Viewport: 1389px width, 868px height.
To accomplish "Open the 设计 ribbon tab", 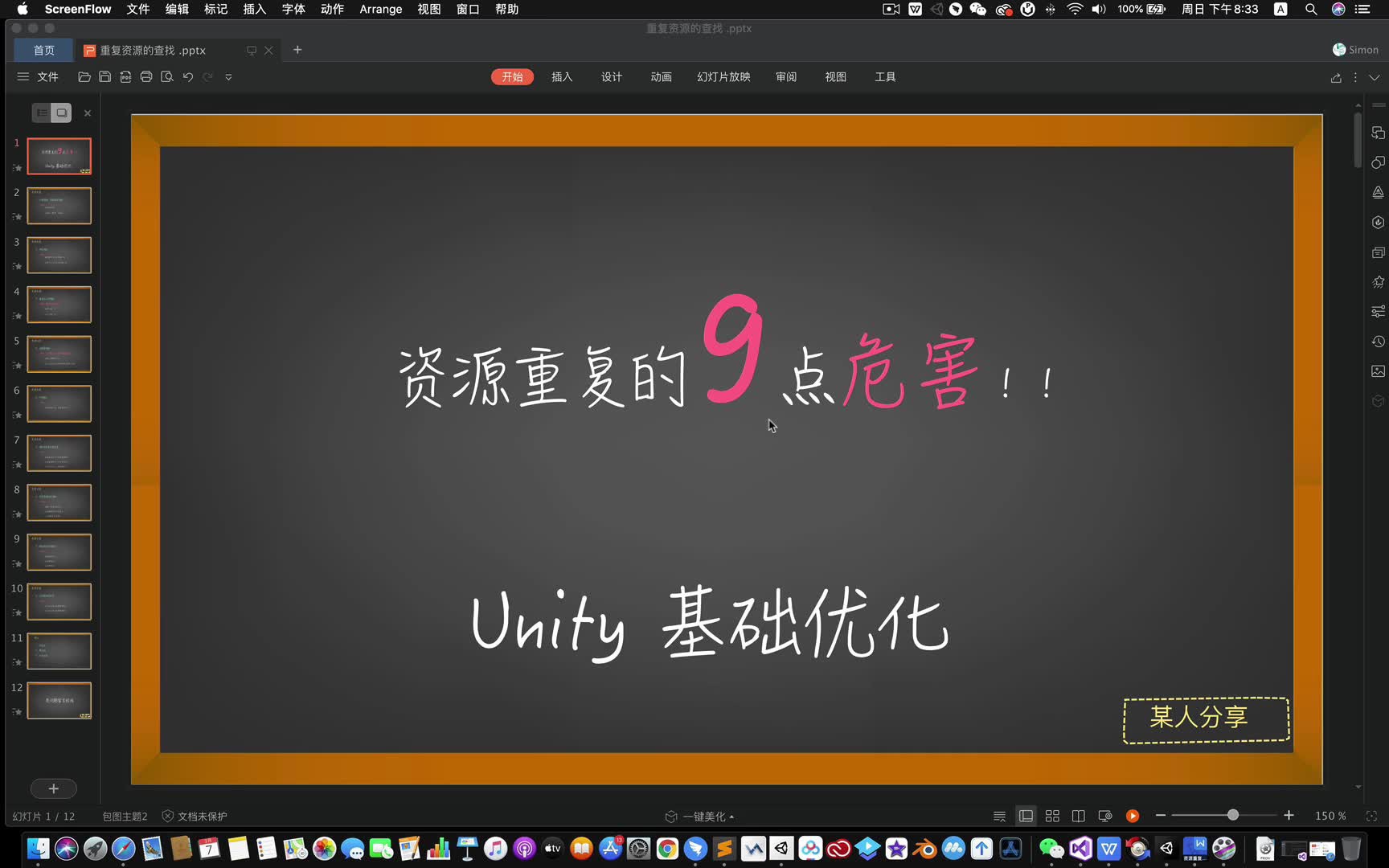I will pos(612,77).
